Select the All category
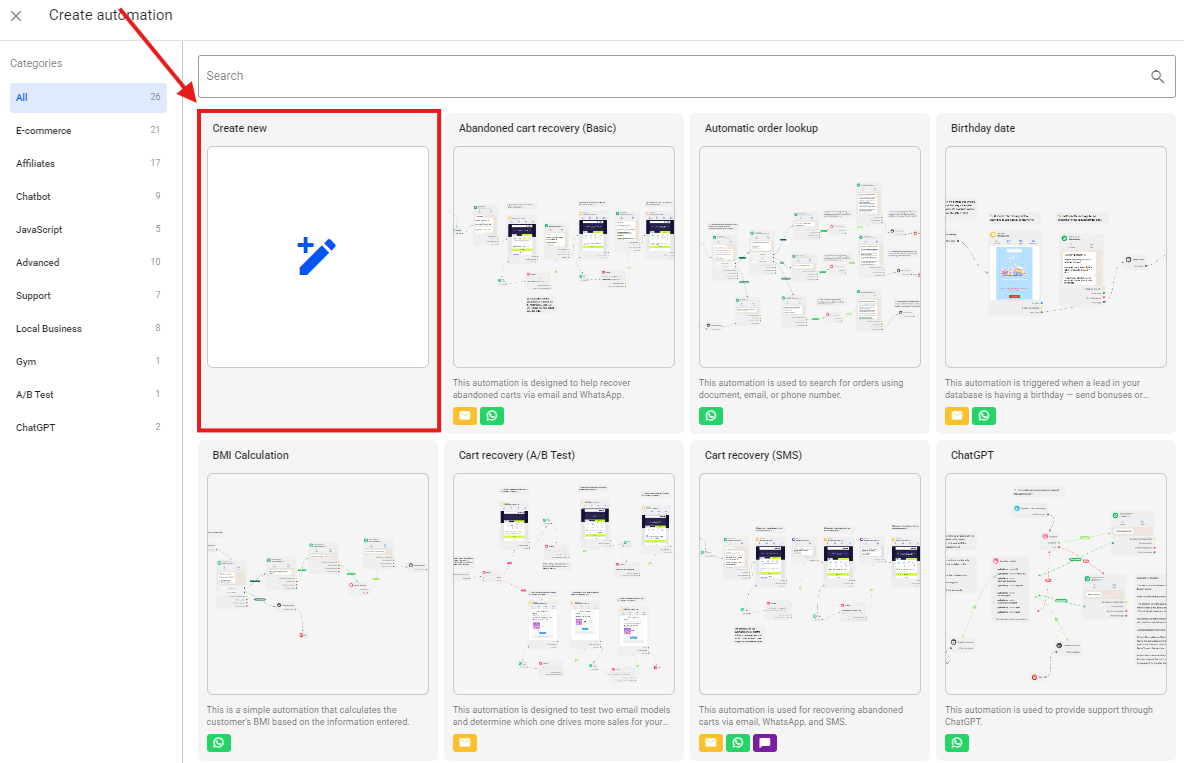Screen dimensions: 1184x763 coord(88,98)
